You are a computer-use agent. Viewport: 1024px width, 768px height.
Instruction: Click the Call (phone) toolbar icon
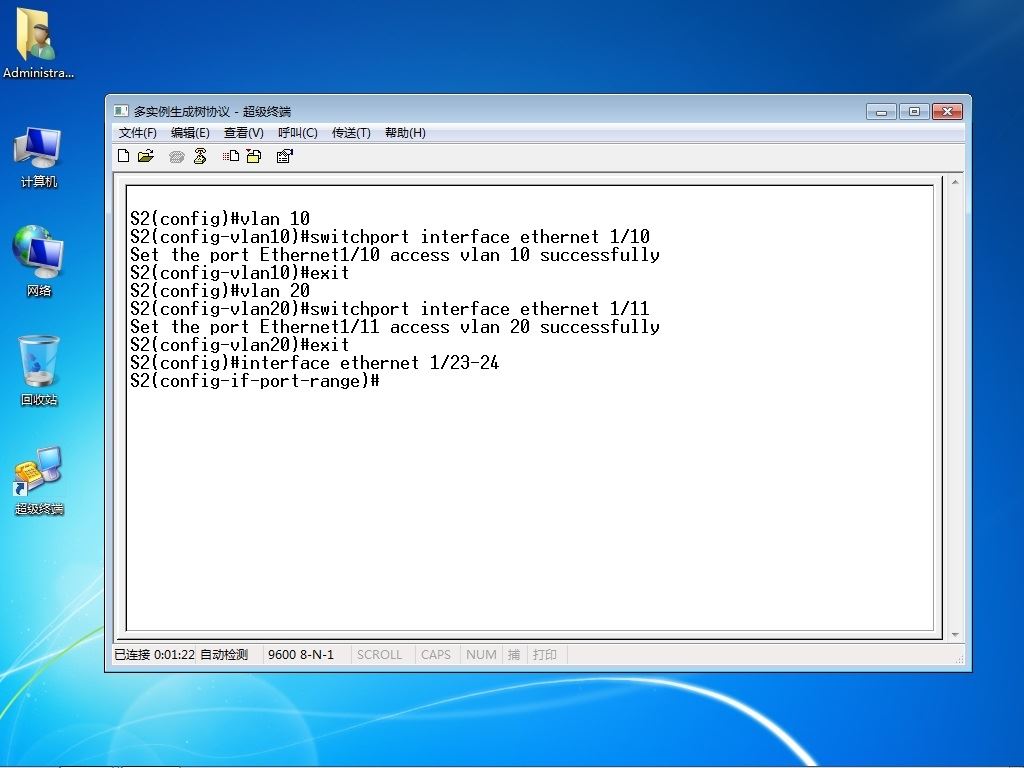(176, 157)
